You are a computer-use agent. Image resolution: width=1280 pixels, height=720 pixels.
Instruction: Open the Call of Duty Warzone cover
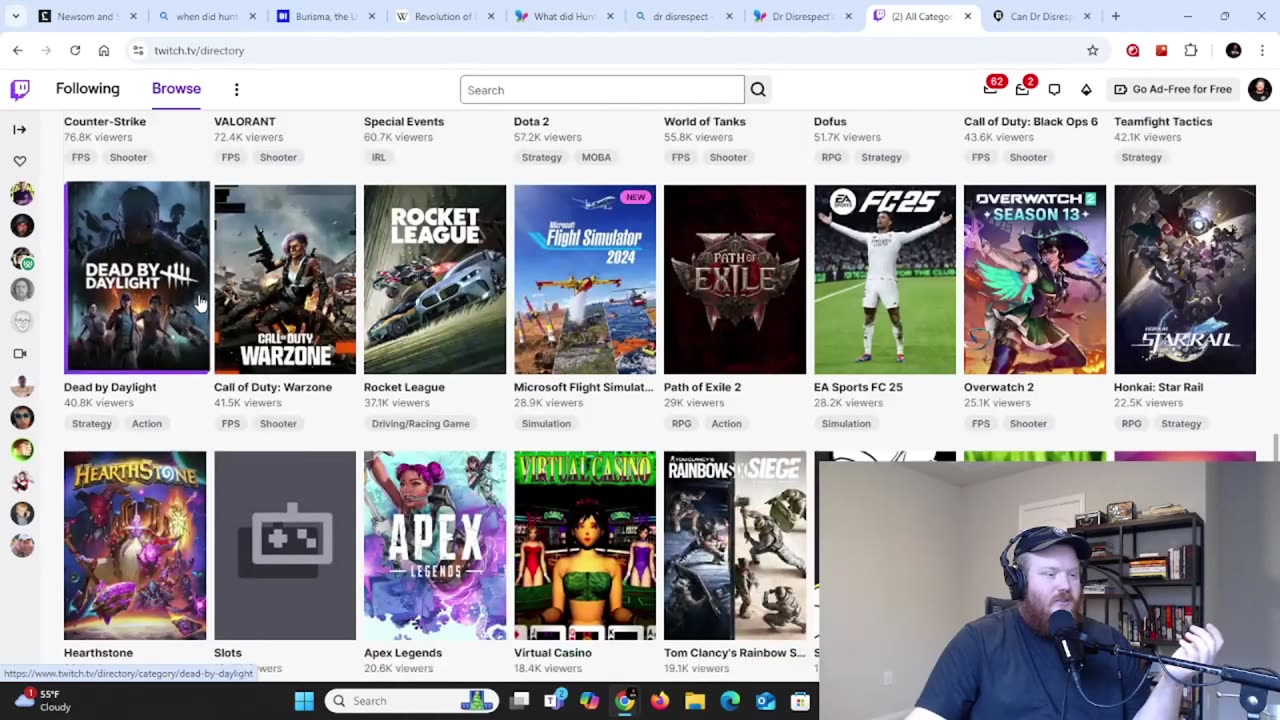(285, 279)
